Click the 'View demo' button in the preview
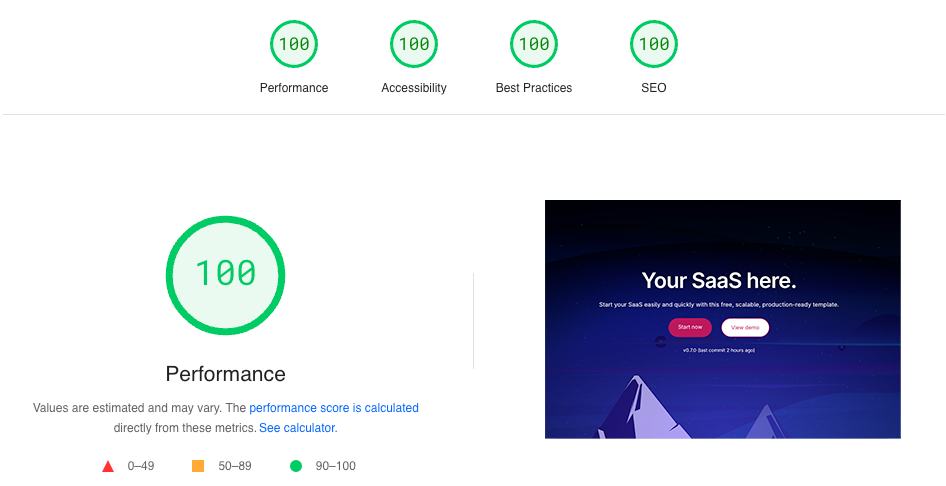The height and width of the screenshot is (486, 946). point(745,327)
